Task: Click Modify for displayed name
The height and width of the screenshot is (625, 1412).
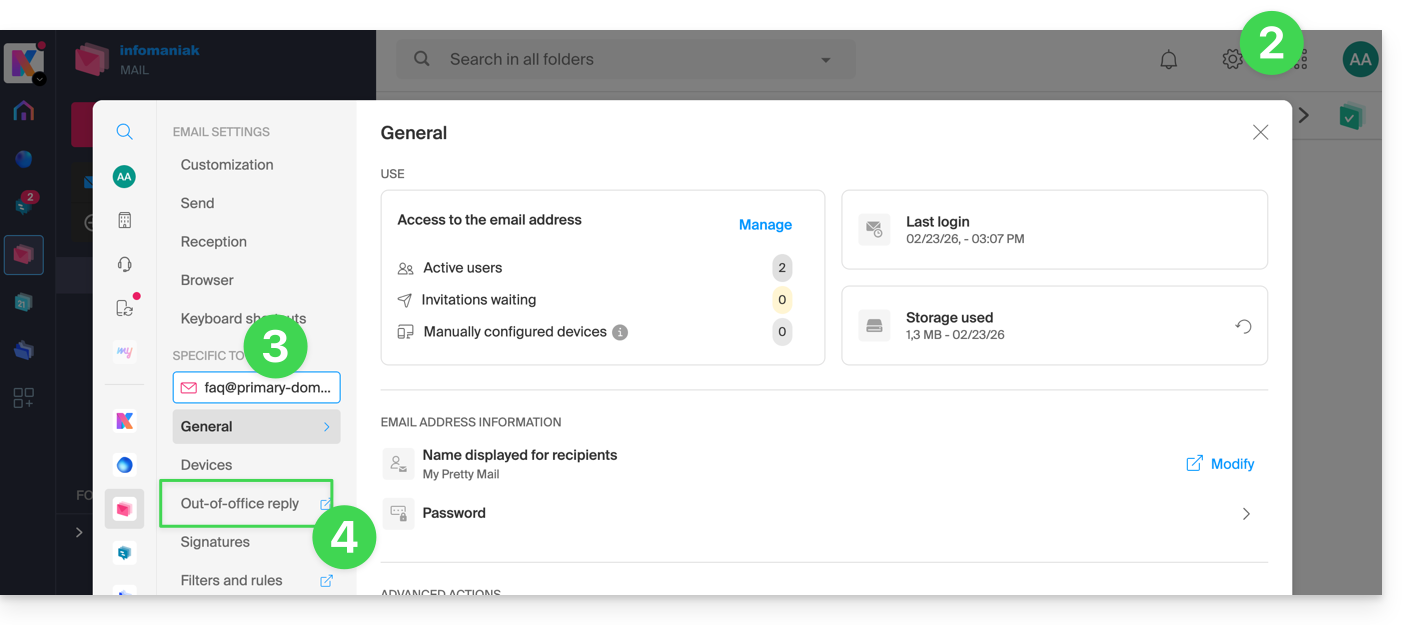Action: (x=1221, y=464)
